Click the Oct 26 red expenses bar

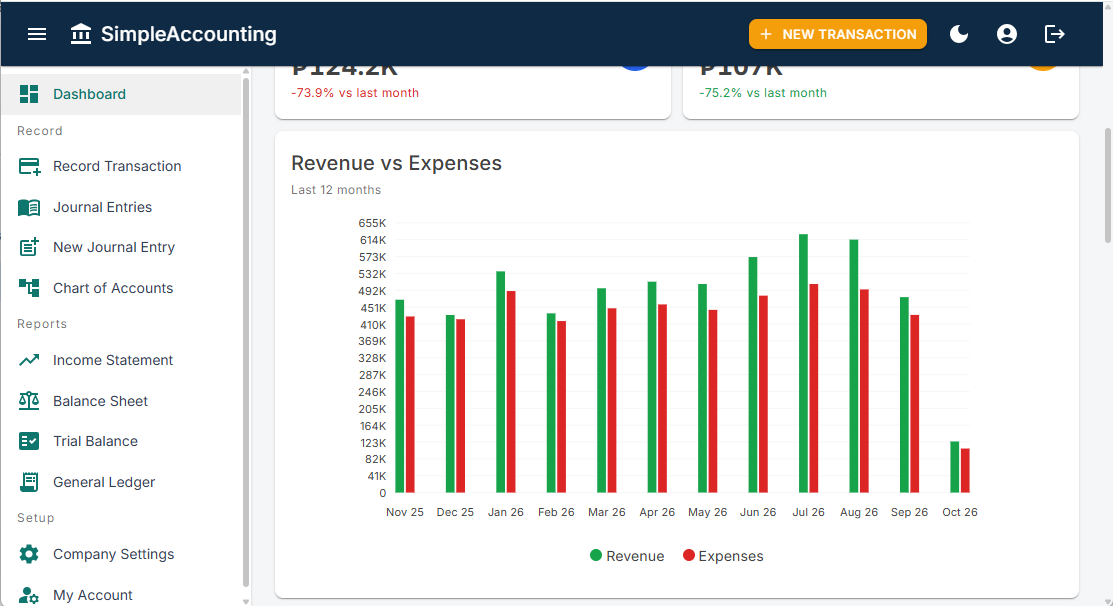[x=965, y=470]
